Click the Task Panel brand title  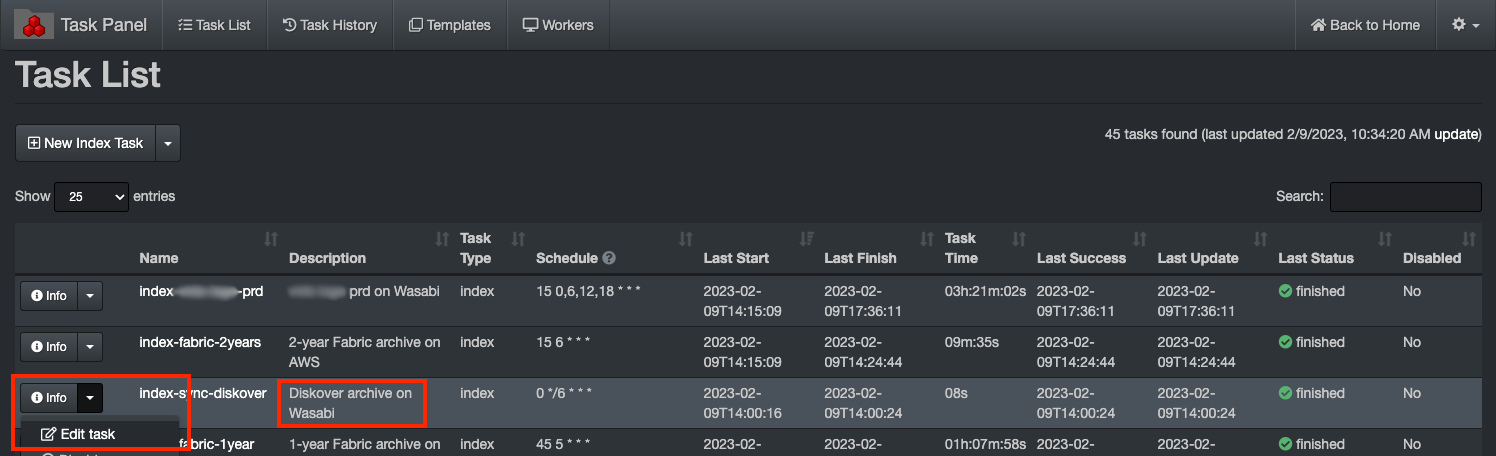(x=104, y=25)
